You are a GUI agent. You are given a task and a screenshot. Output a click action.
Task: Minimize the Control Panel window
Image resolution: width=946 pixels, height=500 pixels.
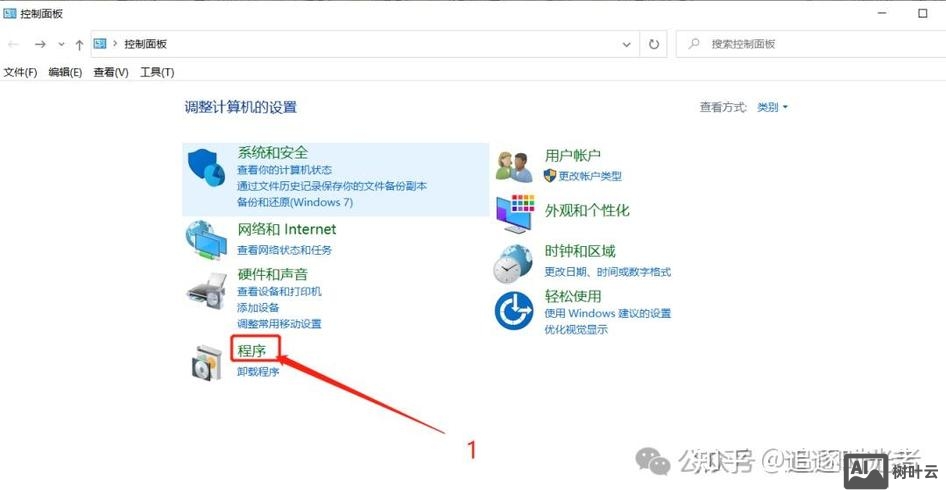(x=882, y=13)
